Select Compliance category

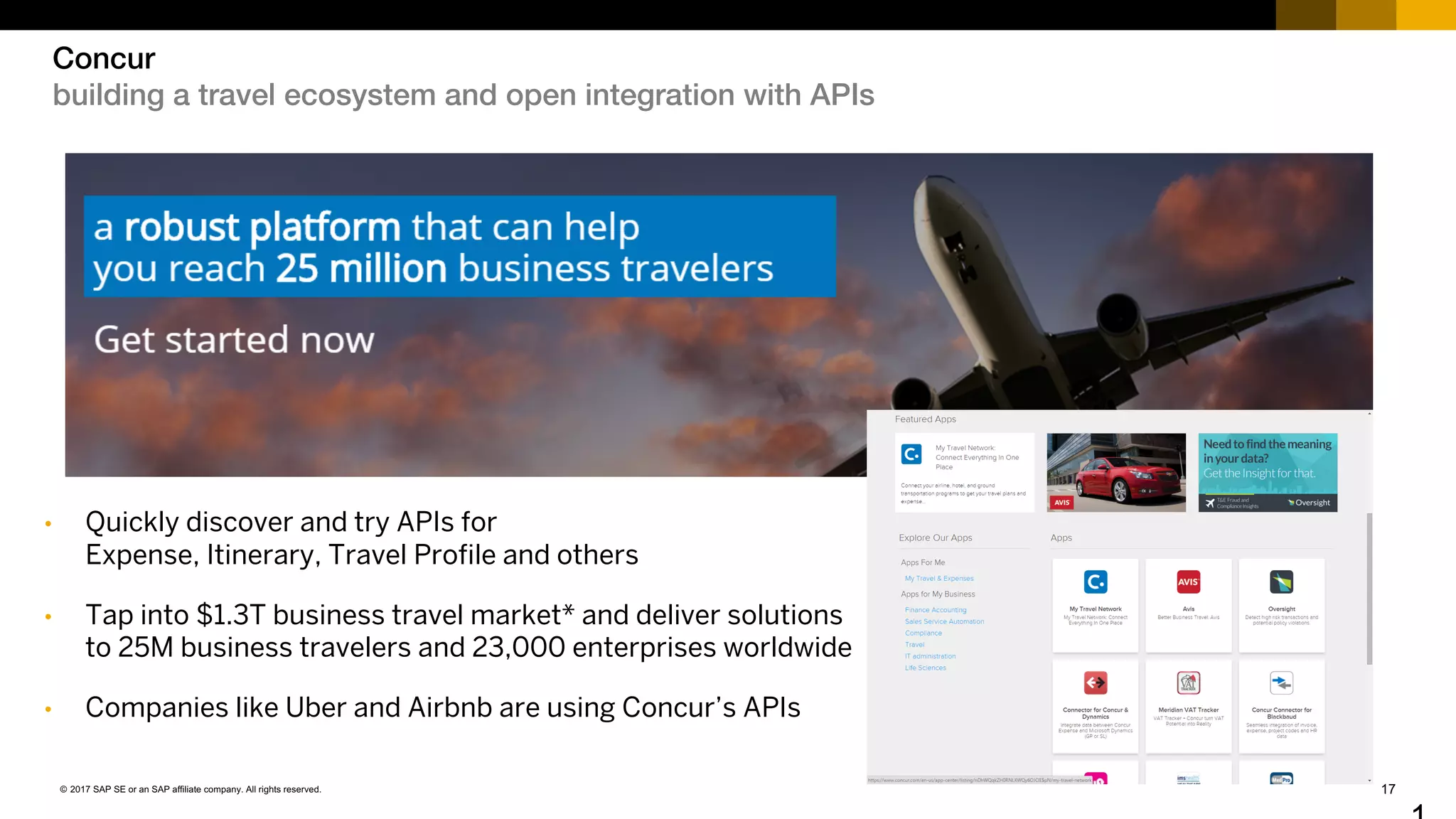(x=923, y=633)
